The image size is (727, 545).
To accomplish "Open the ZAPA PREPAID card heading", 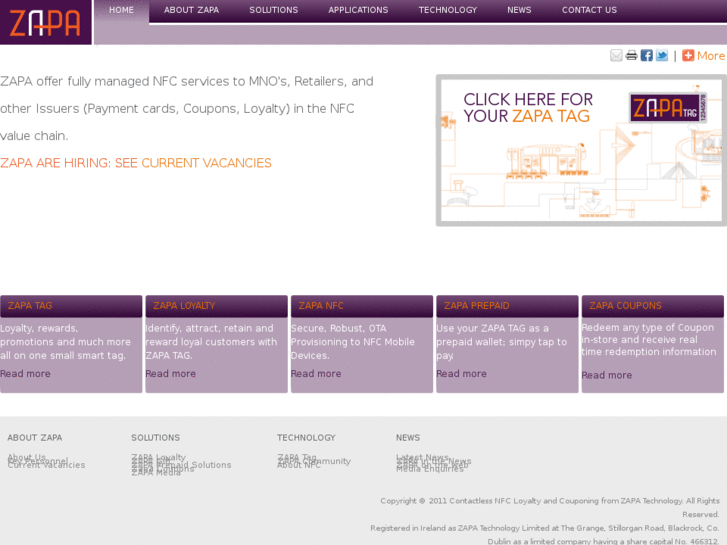I will 477,306.
